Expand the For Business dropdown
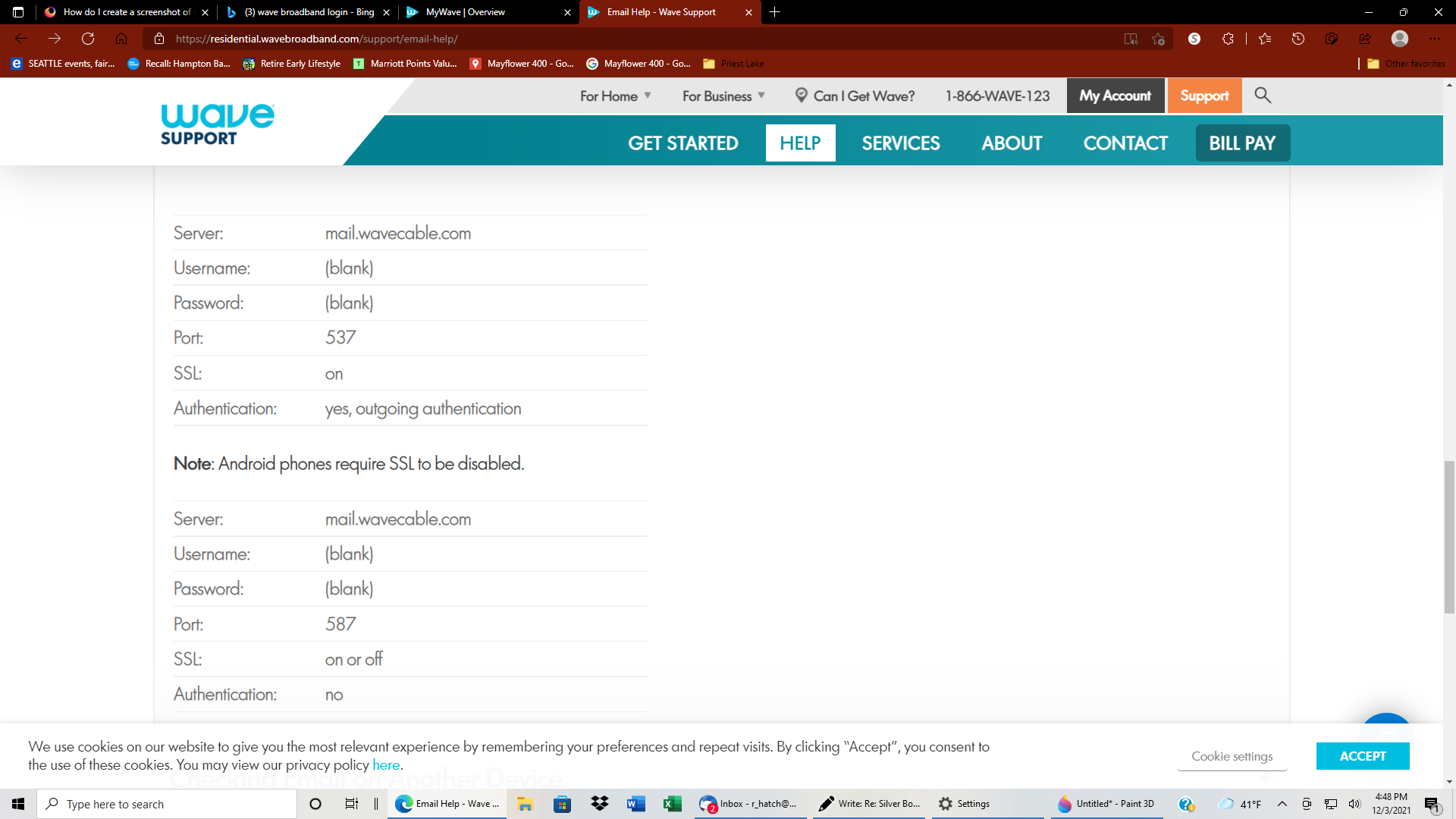The height and width of the screenshot is (819, 1456). [x=723, y=96]
